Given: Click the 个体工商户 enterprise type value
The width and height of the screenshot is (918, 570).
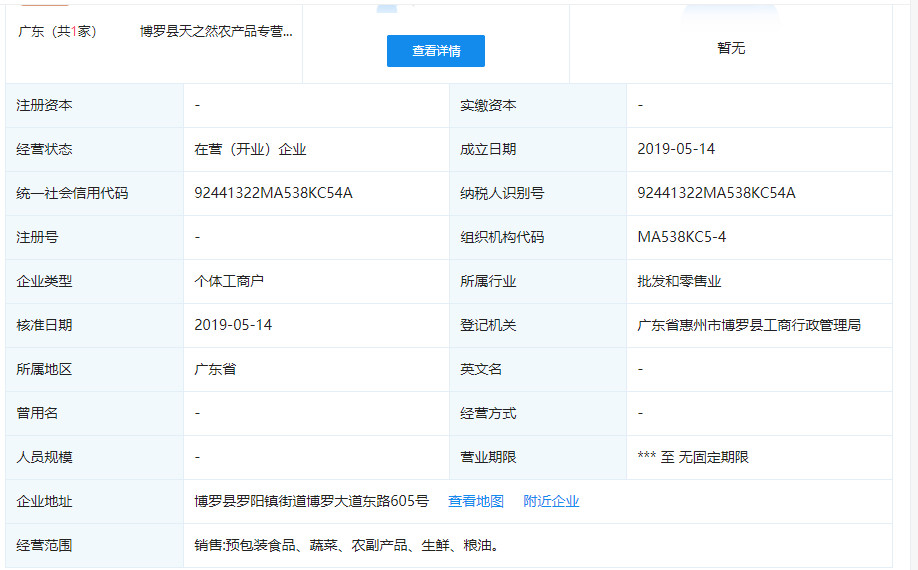Looking at the screenshot, I should [229, 281].
